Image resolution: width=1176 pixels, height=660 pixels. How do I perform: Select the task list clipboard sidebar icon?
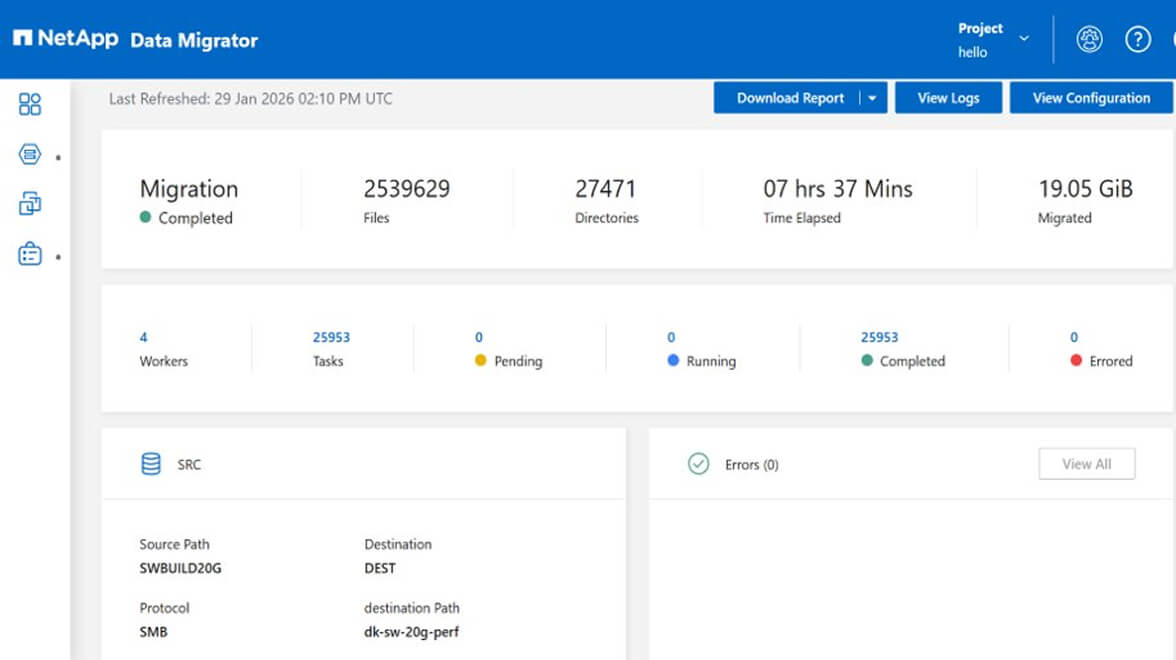click(x=29, y=254)
